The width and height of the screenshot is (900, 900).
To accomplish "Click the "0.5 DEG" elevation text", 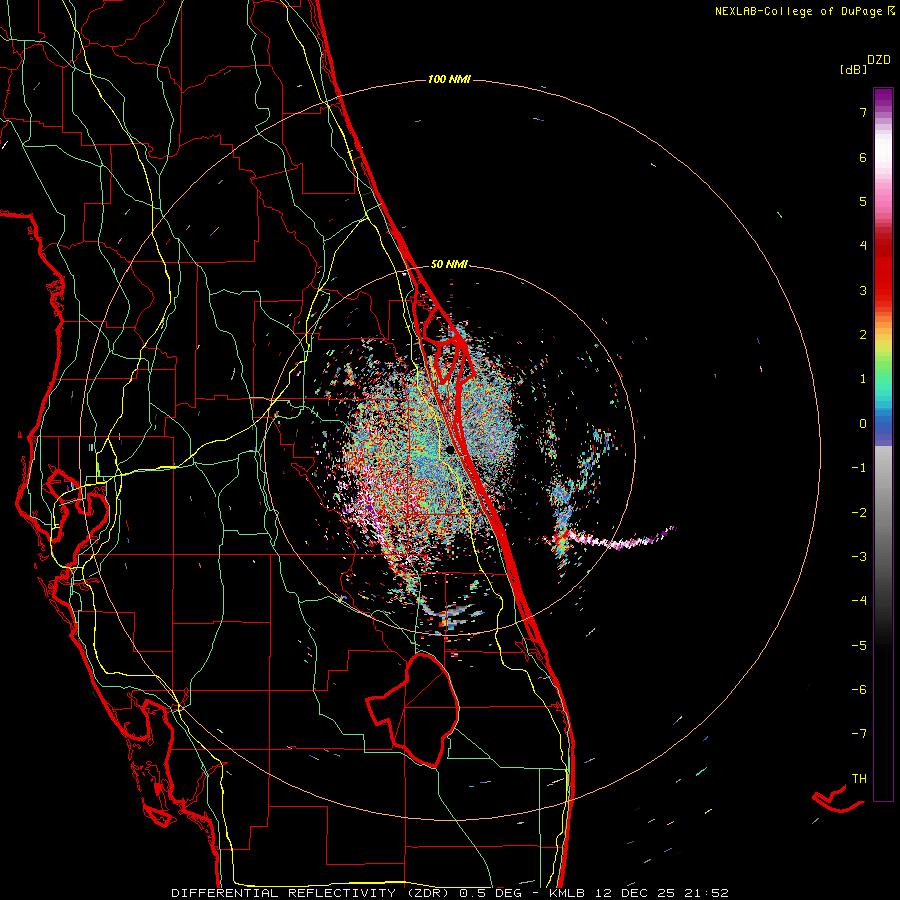I will tap(490, 893).
